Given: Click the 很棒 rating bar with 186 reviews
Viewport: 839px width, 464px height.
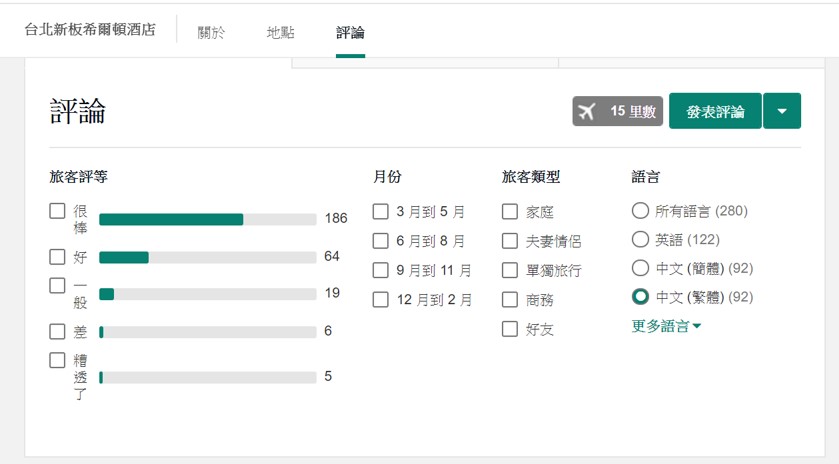Looking at the screenshot, I should point(207,219).
